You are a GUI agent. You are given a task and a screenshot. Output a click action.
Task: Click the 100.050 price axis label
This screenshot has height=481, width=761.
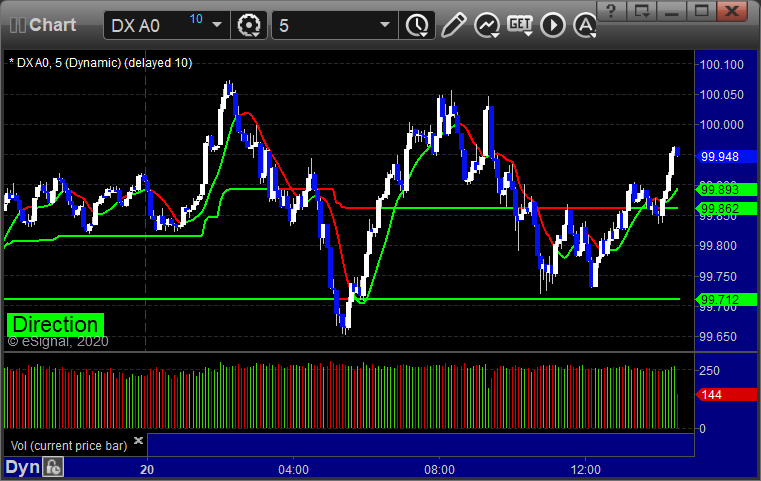[721, 95]
